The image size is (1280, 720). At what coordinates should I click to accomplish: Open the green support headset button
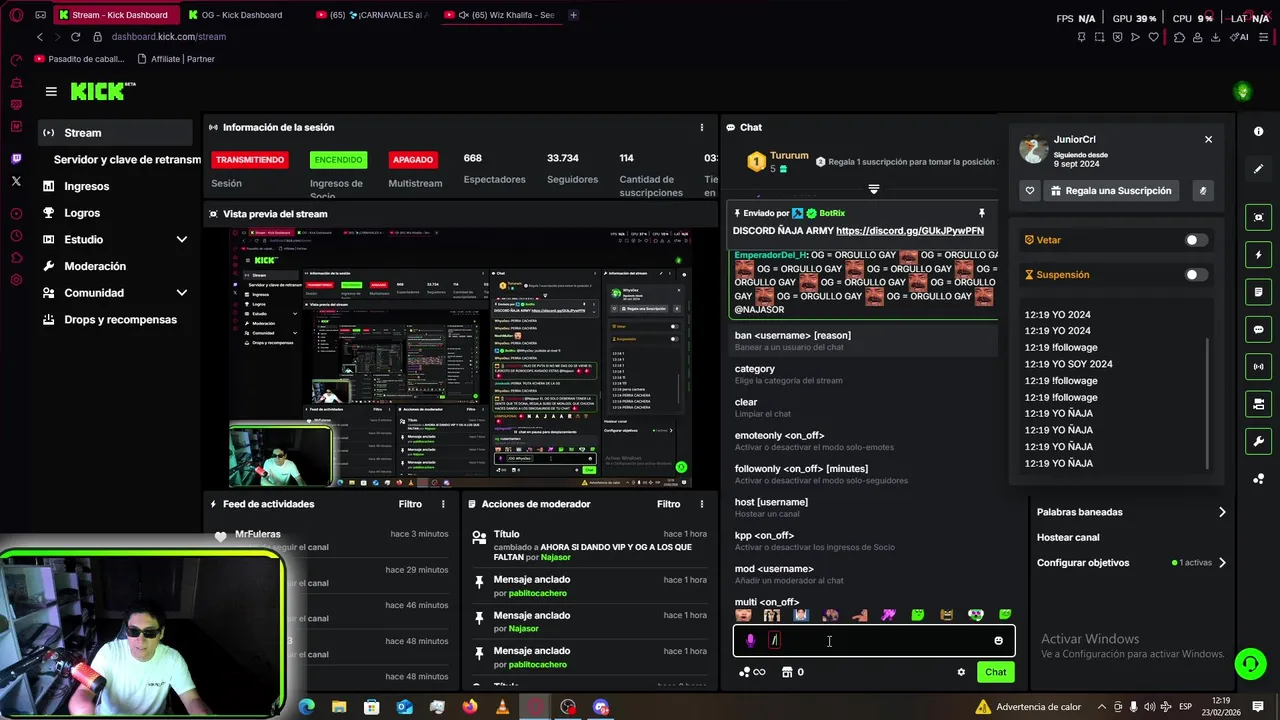(x=1249, y=663)
